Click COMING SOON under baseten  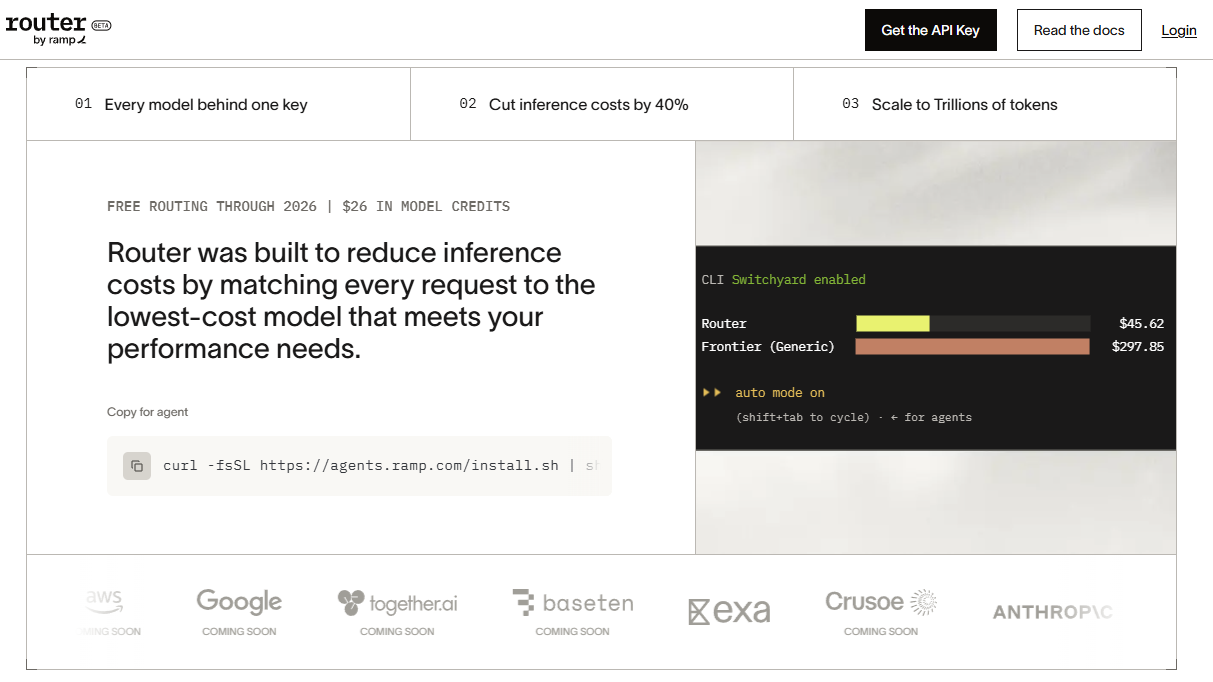572,631
